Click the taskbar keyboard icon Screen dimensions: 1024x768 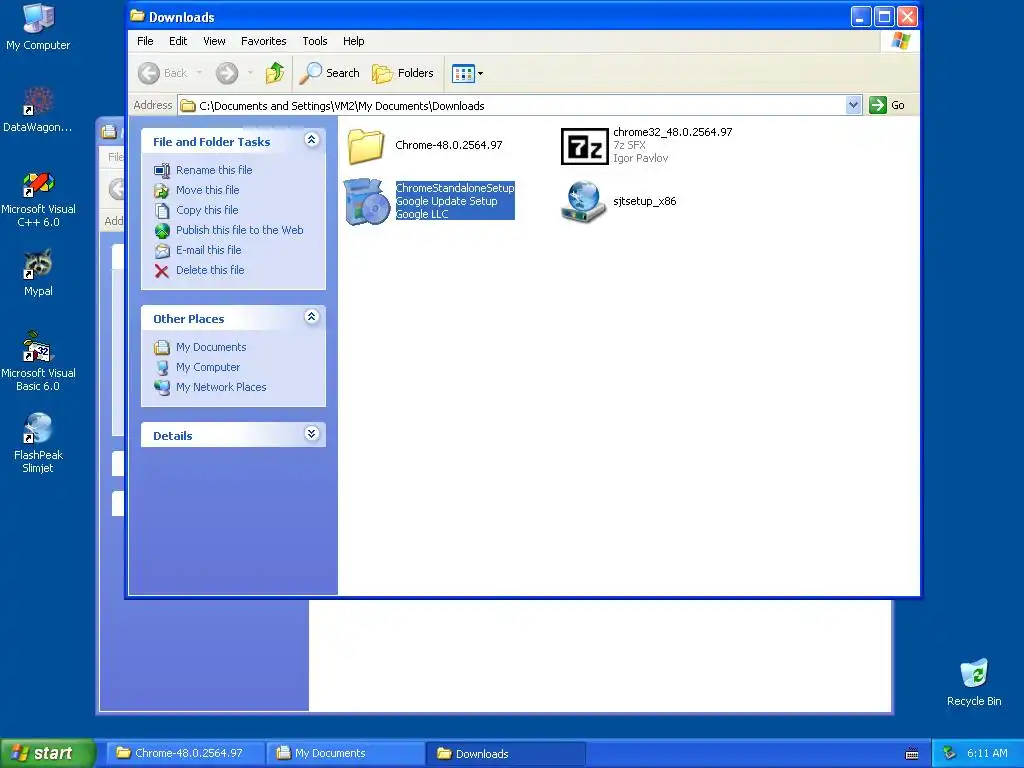[x=912, y=754]
